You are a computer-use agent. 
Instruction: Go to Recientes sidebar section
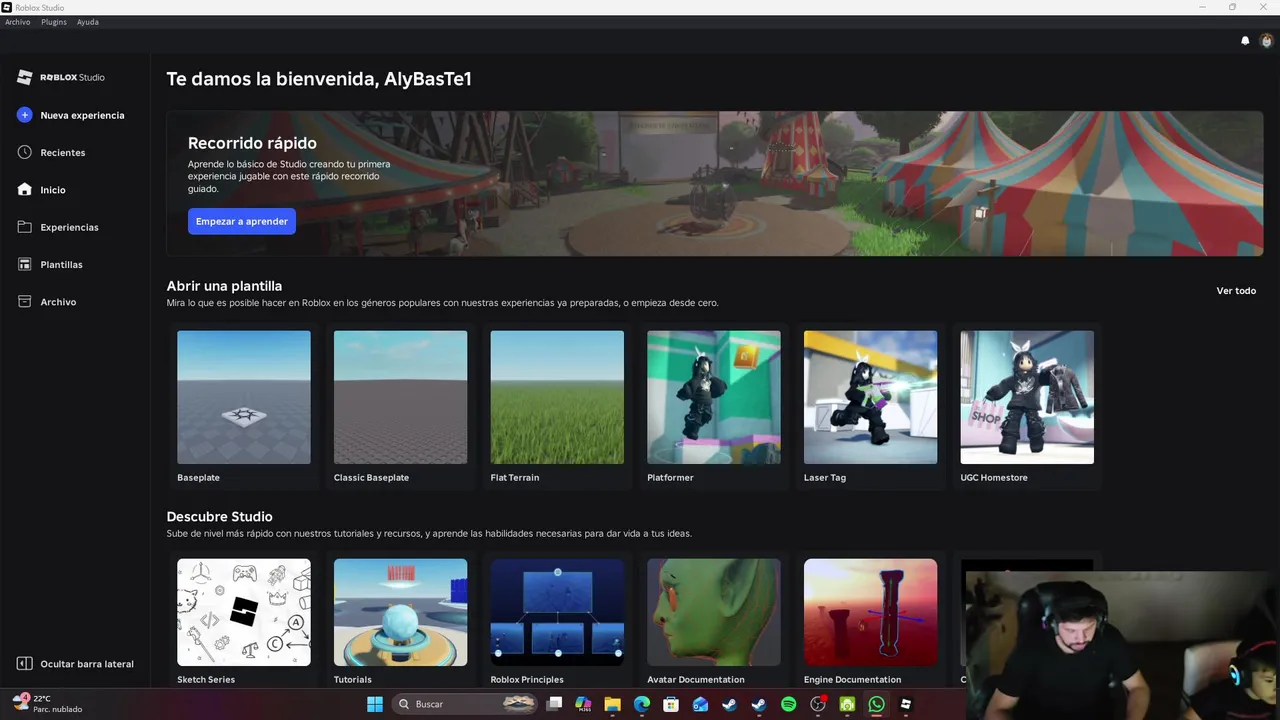63,153
